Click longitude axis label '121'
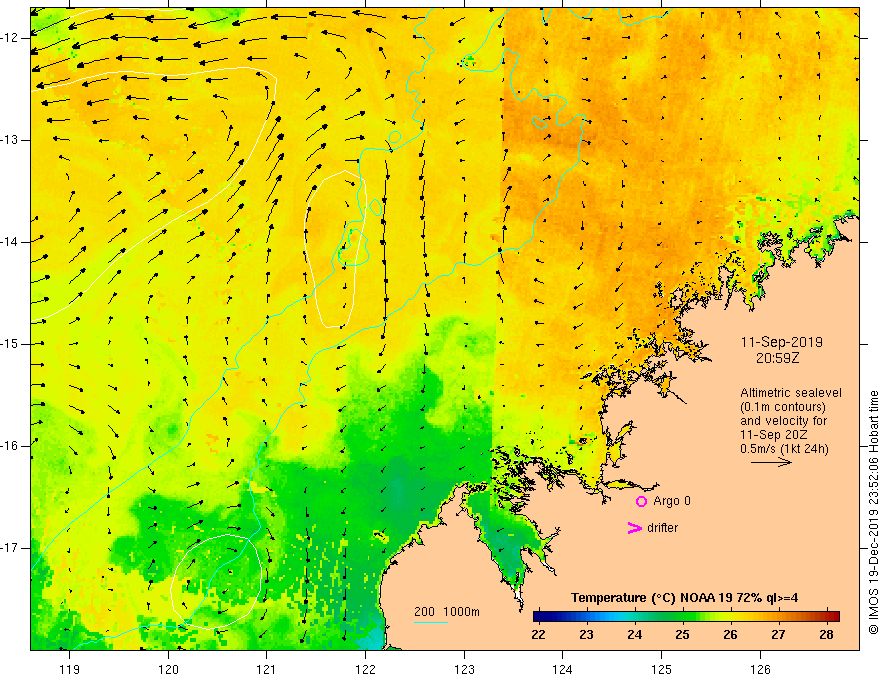Viewport: 880px width, 680px height. click(267, 669)
